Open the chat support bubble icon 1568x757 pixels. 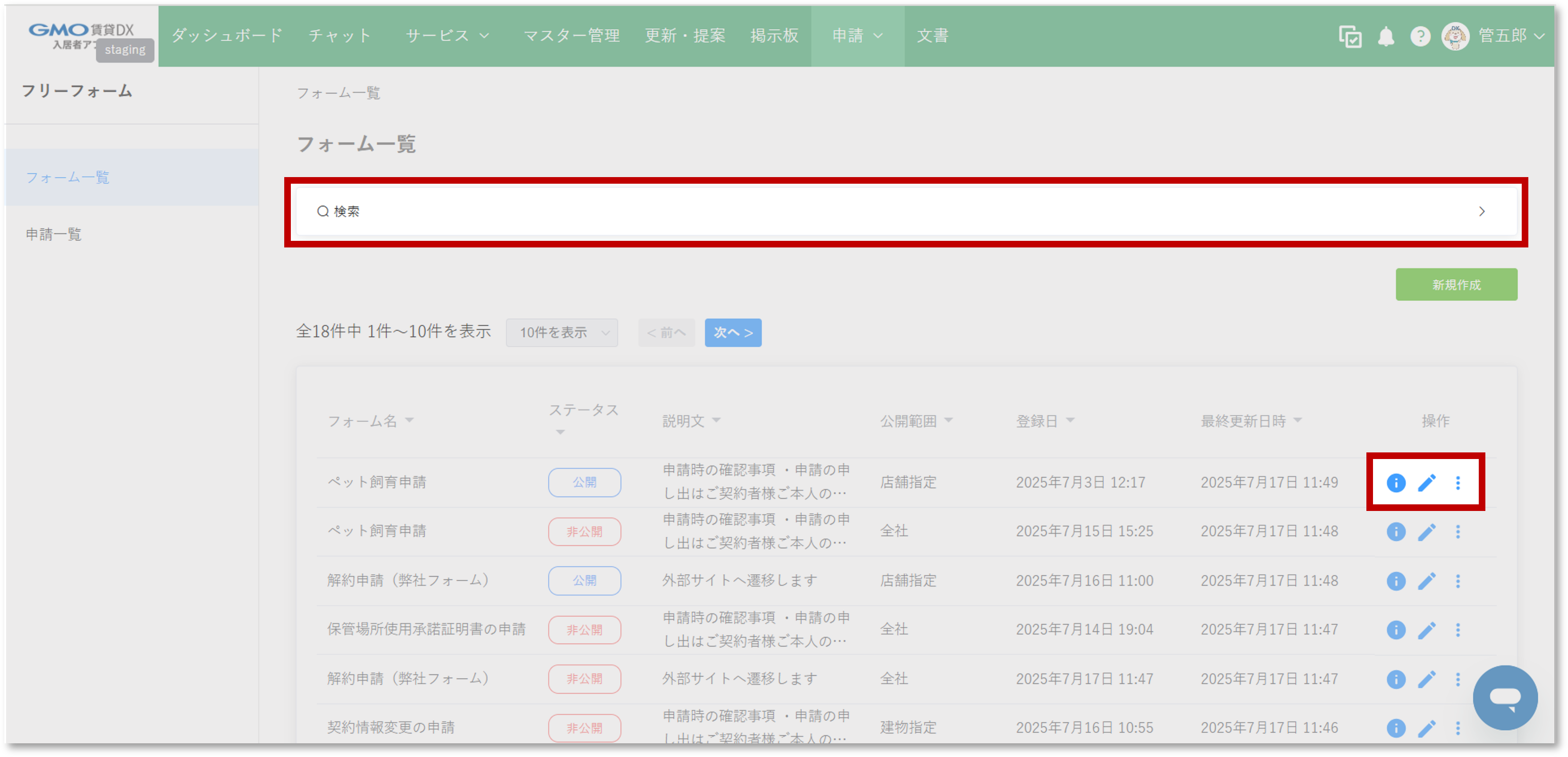[x=1505, y=697]
